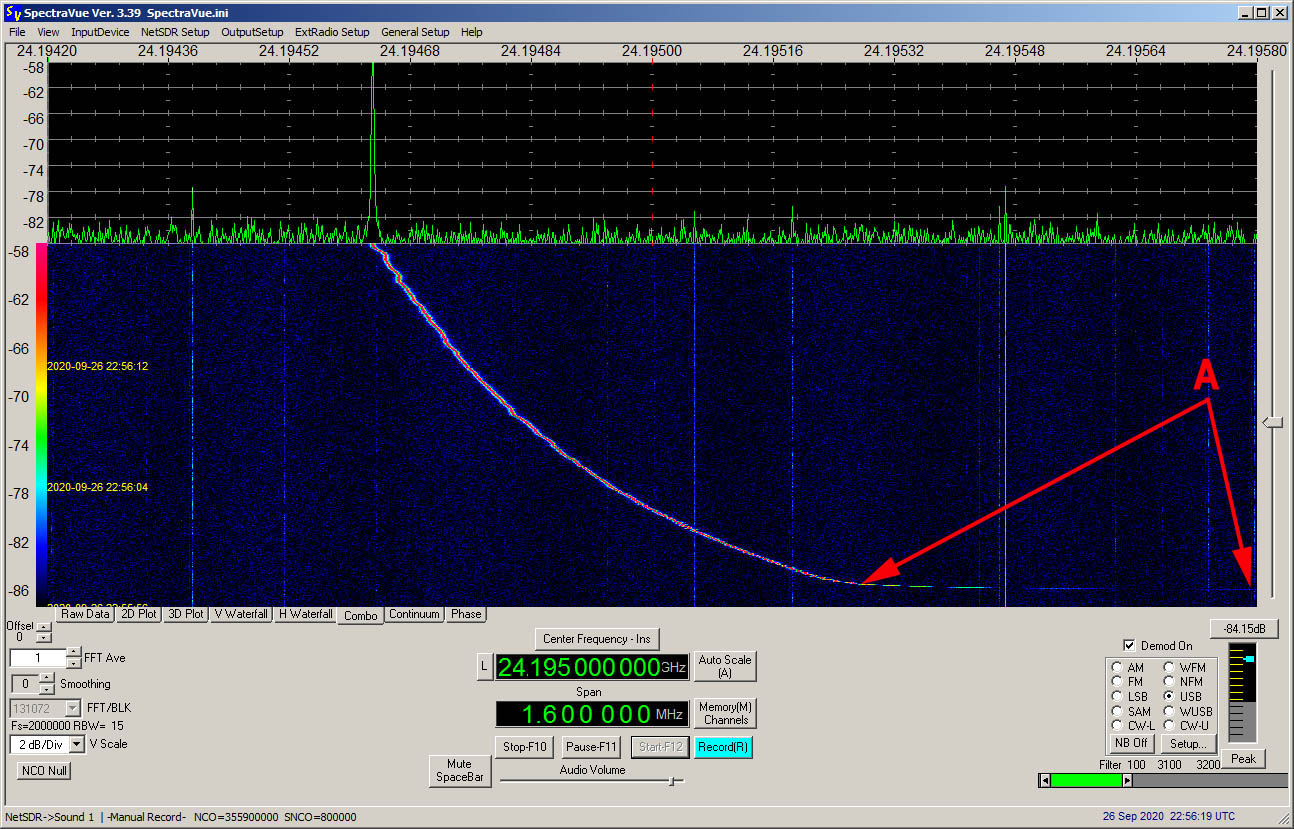Click the Auto Scale (A) button
Image resolution: width=1294 pixels, height=829 pixels.
[x=725, y=666]
